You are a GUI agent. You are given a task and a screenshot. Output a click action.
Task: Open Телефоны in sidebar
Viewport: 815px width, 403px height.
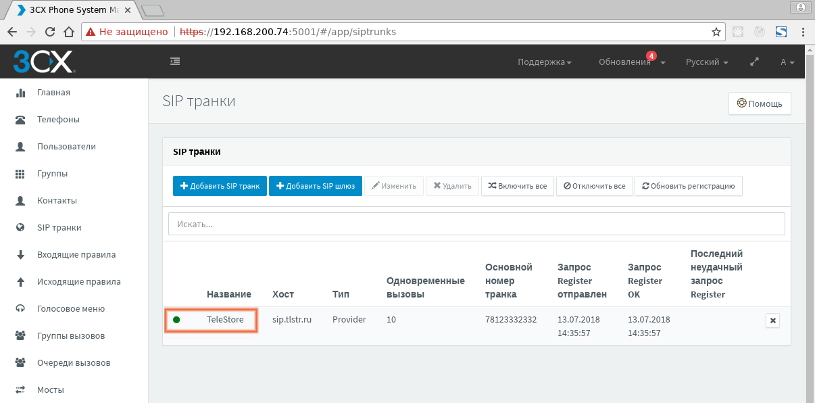[58, 120]
